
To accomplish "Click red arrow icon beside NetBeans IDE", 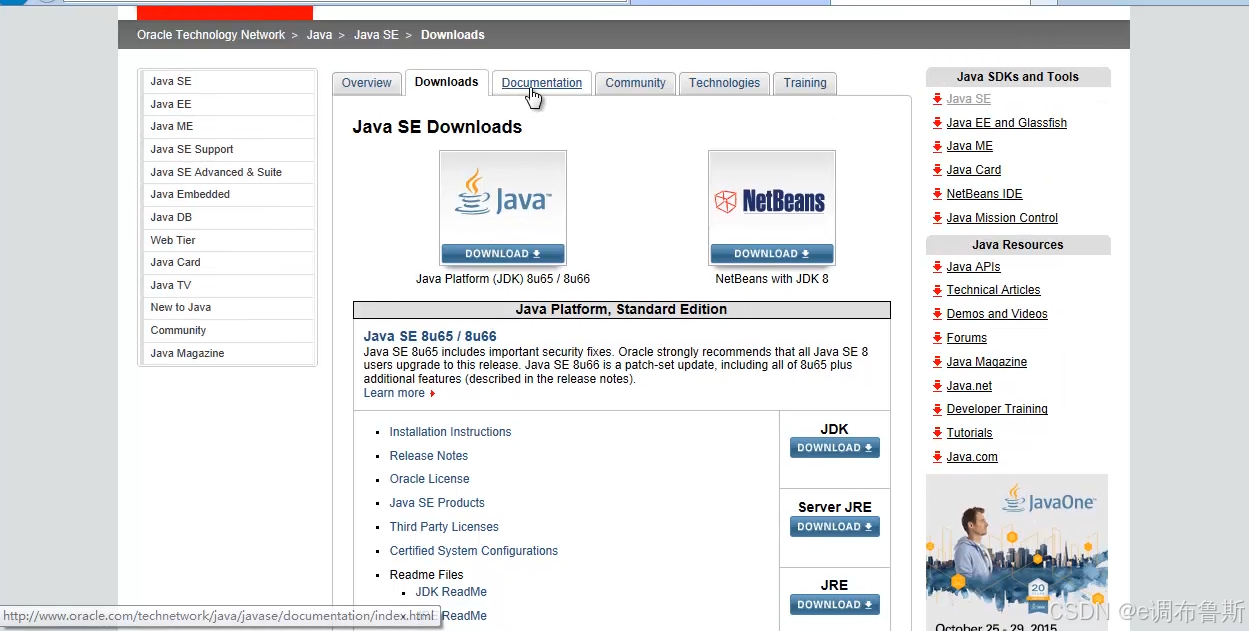I will 937,194.
